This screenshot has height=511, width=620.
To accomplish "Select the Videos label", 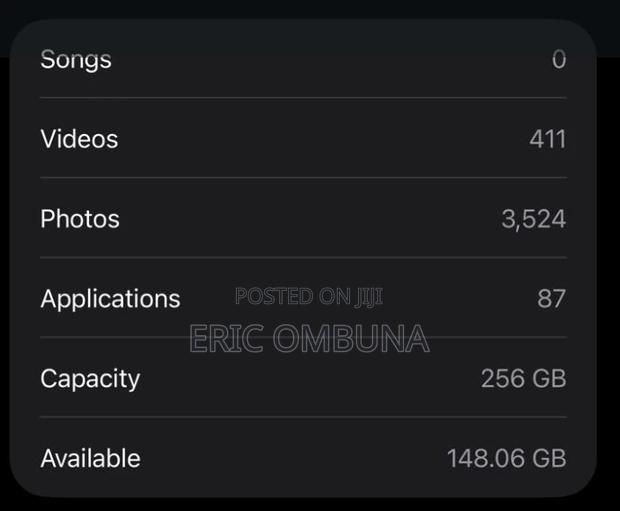I will [x=79, y=139].
